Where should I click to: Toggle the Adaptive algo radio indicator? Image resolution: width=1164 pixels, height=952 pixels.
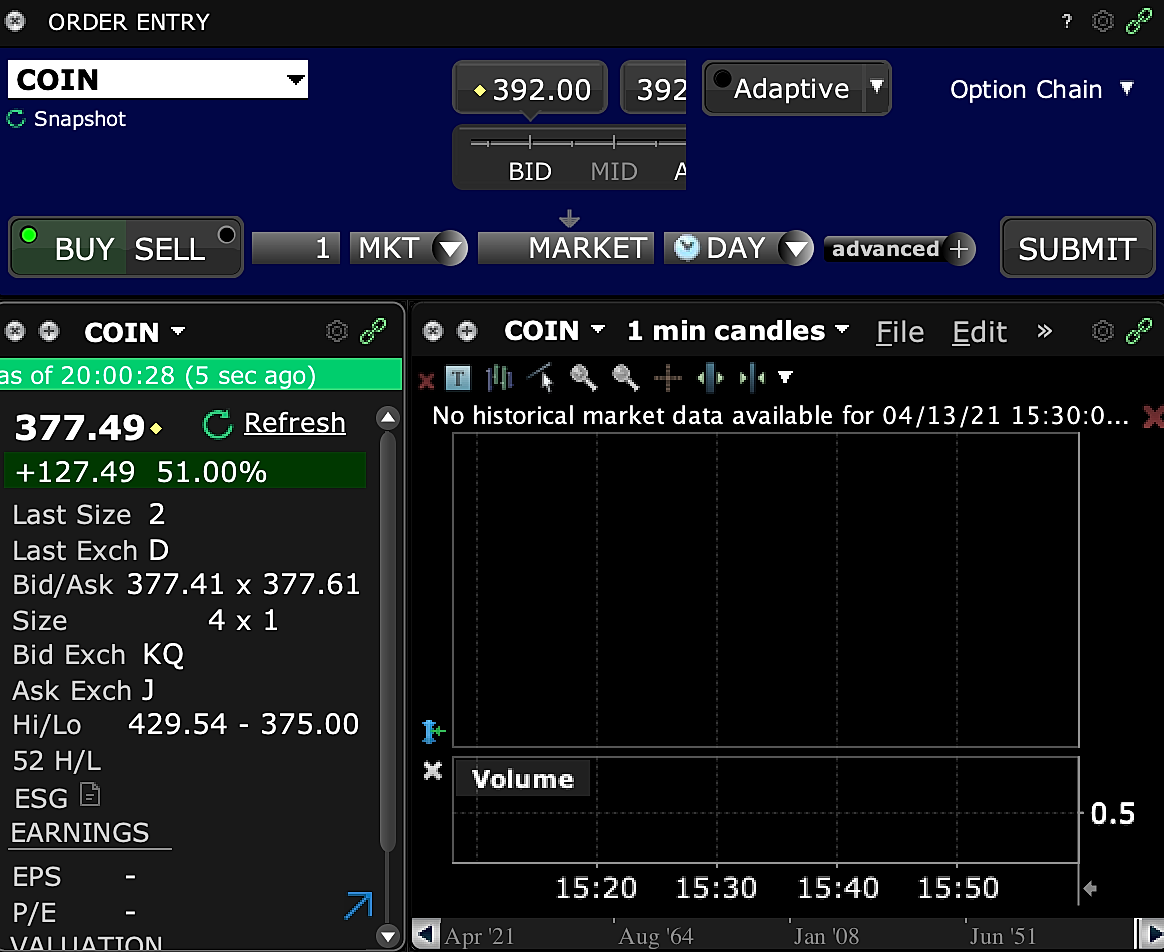point(722,78)
